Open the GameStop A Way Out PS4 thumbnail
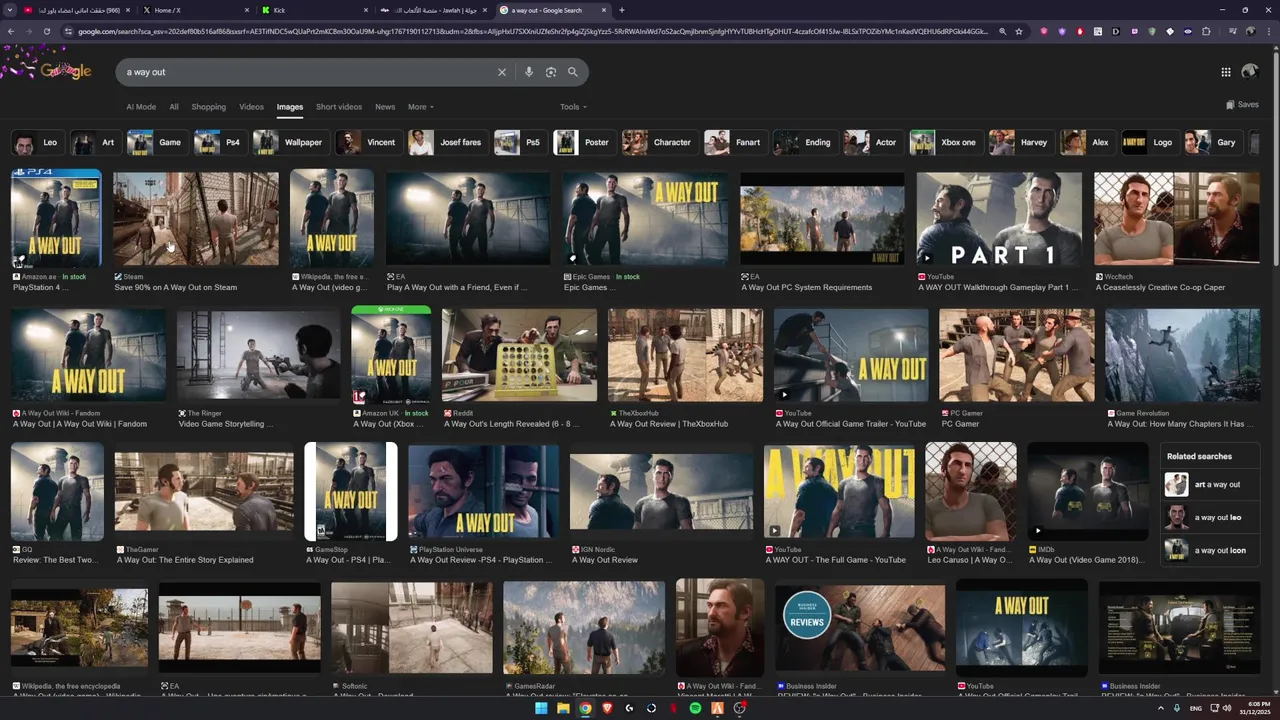 pos(351,491)
